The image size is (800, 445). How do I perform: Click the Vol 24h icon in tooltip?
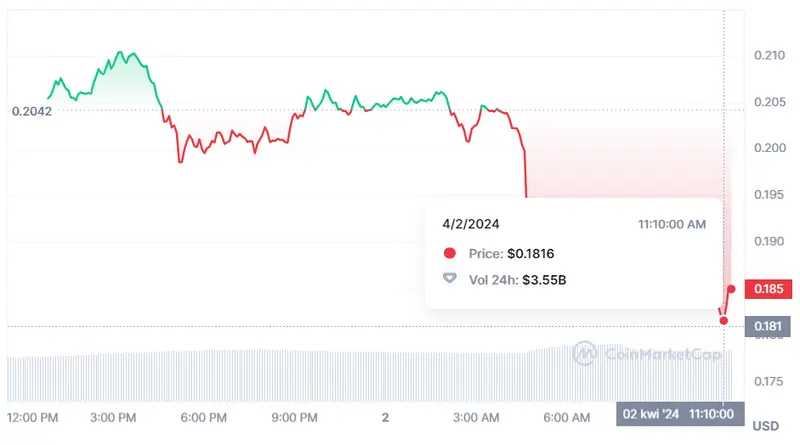(449, 280)
